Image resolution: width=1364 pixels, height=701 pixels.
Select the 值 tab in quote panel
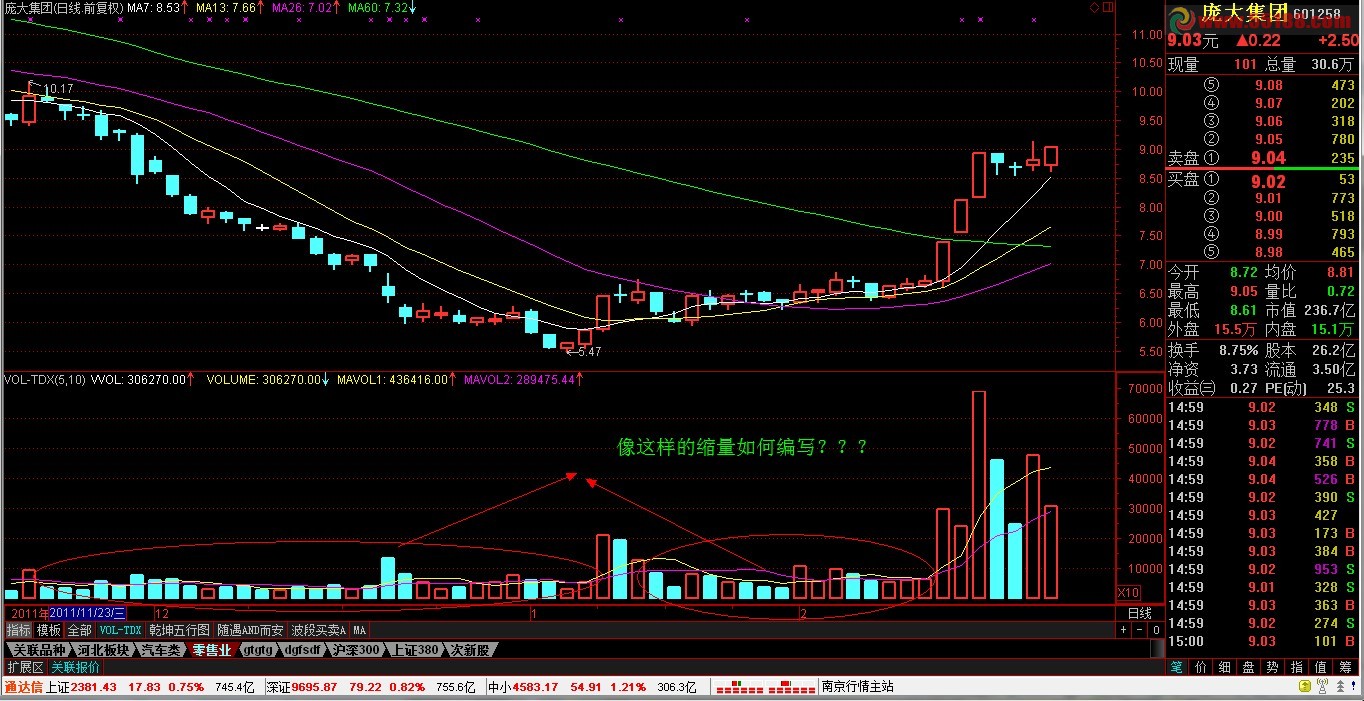coord(1321,667)
